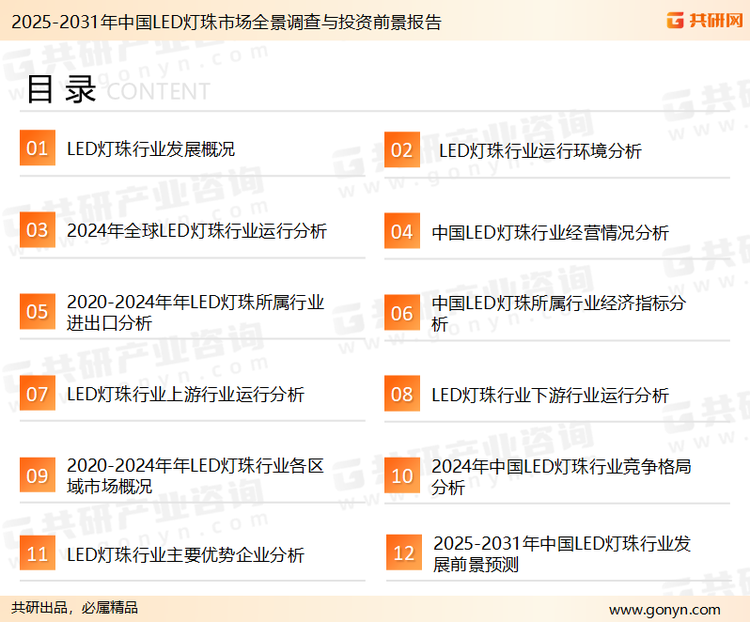Select LED灯珠行业下游行业运行分析 entry
Viewport: 750px width, 622px height.
(x=550, y=395)
